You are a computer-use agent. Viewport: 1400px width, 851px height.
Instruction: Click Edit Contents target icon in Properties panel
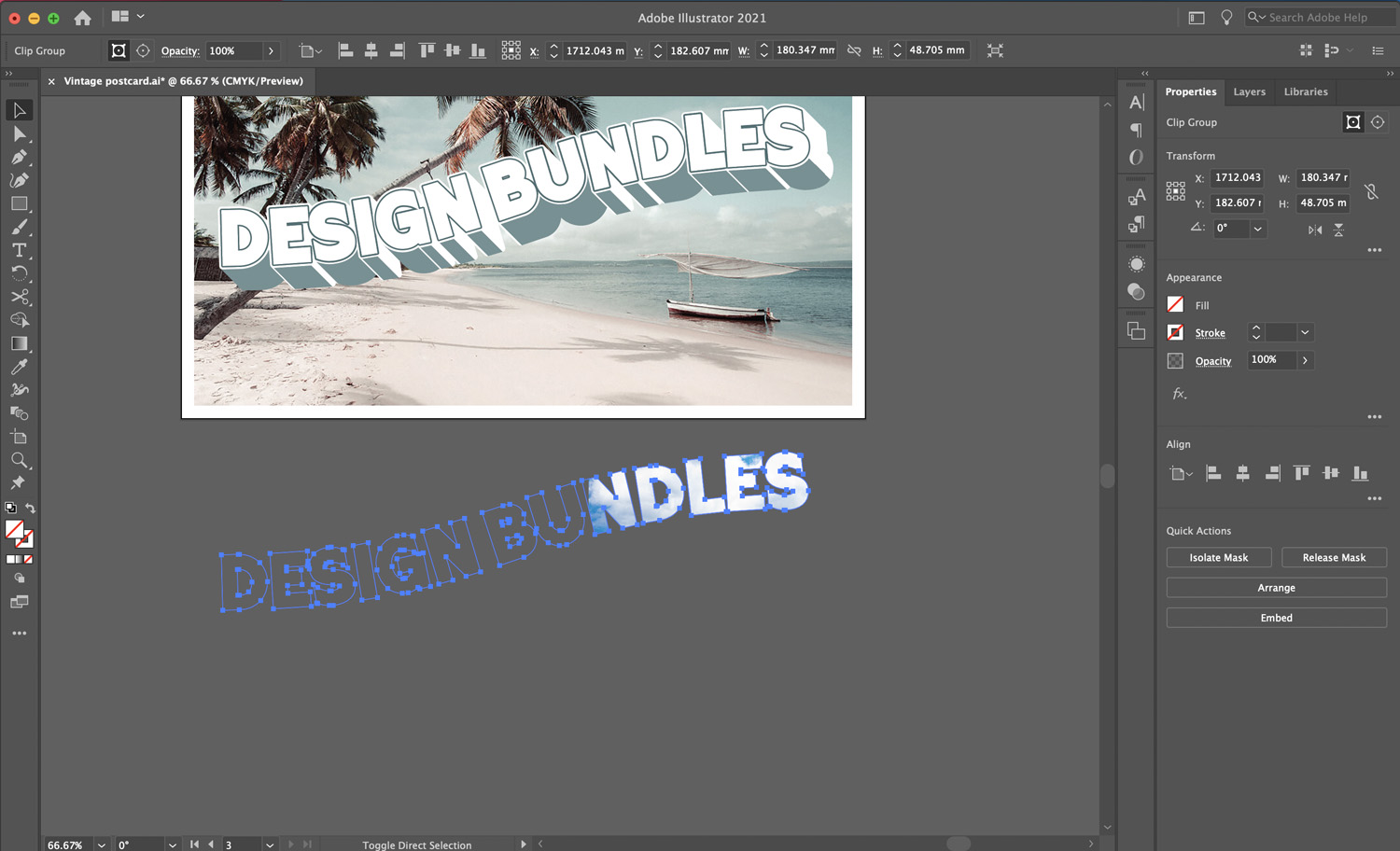tap(1378, 122)
